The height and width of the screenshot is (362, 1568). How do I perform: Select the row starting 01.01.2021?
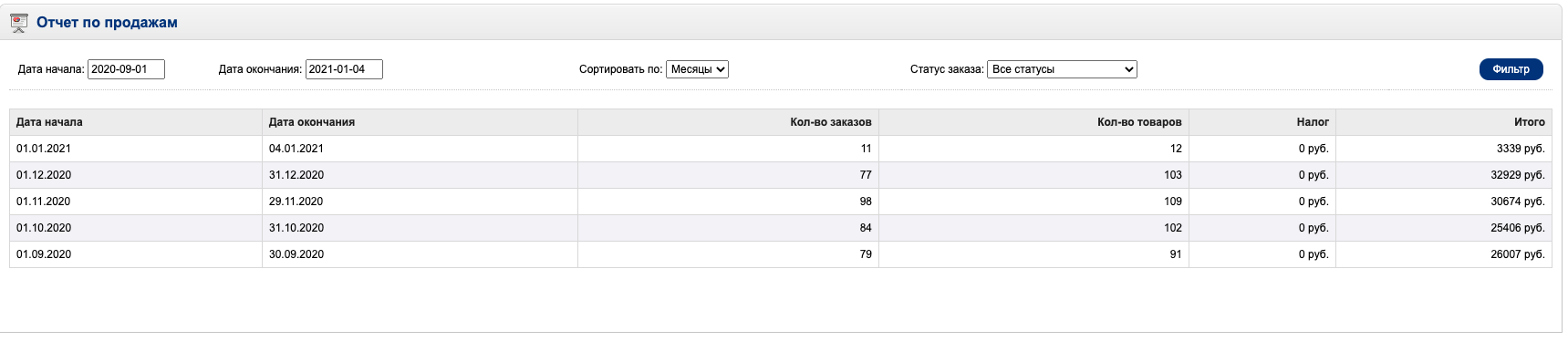point(781,149)
